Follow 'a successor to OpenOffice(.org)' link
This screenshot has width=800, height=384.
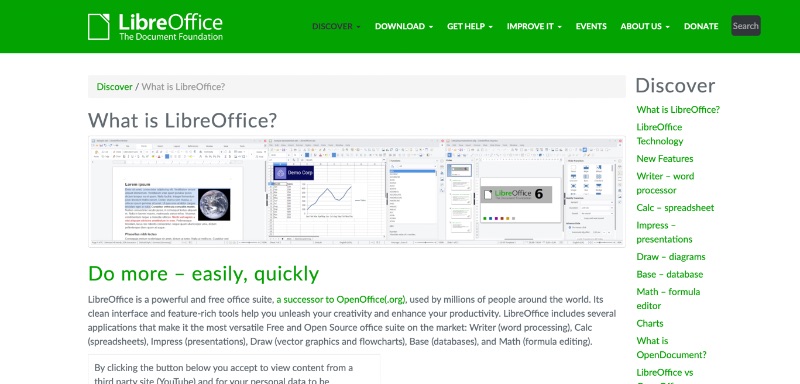[x=341, y=299]
